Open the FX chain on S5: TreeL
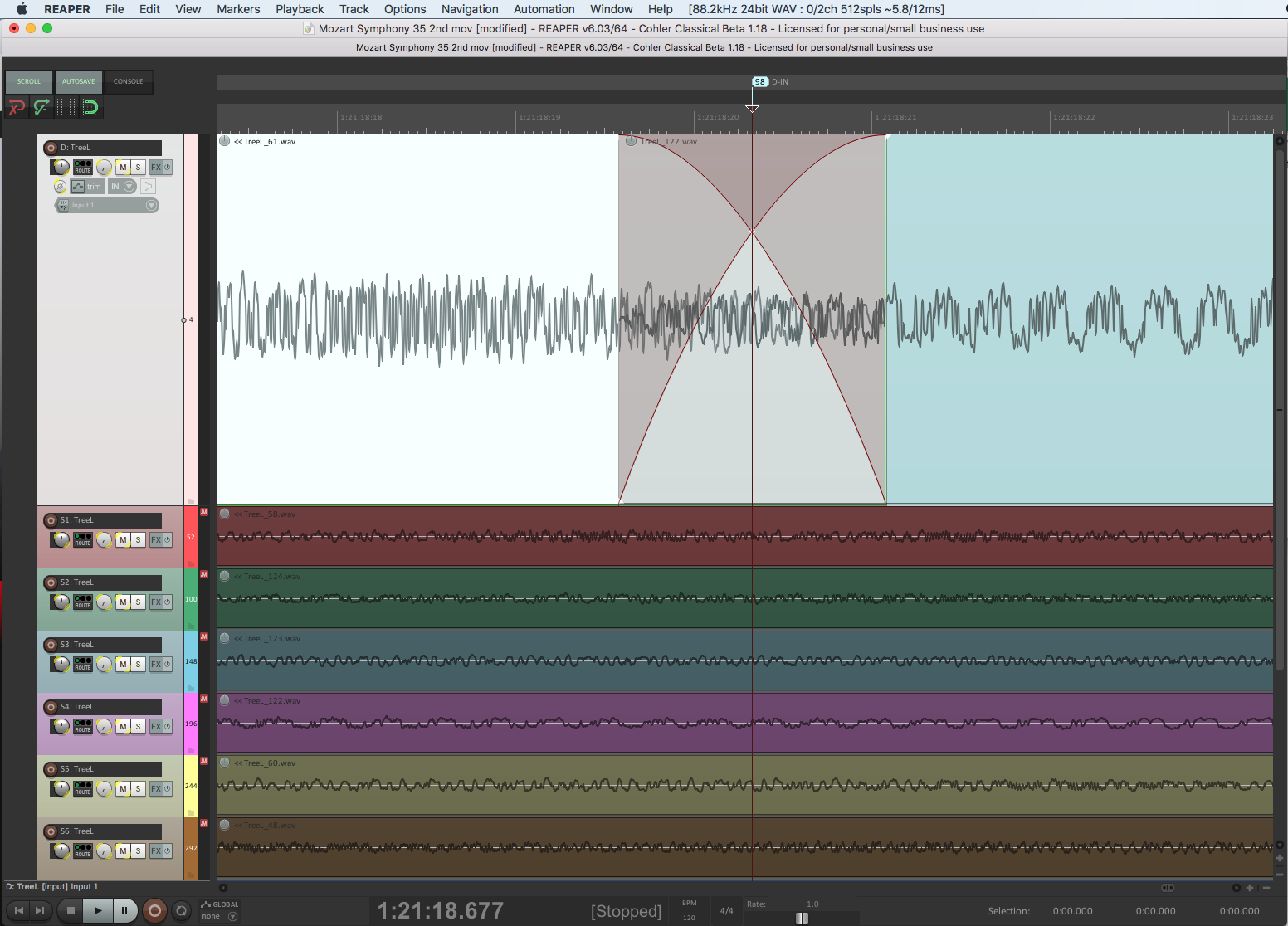The height and width of the screenshot is (926, 1288). point(156,788)
